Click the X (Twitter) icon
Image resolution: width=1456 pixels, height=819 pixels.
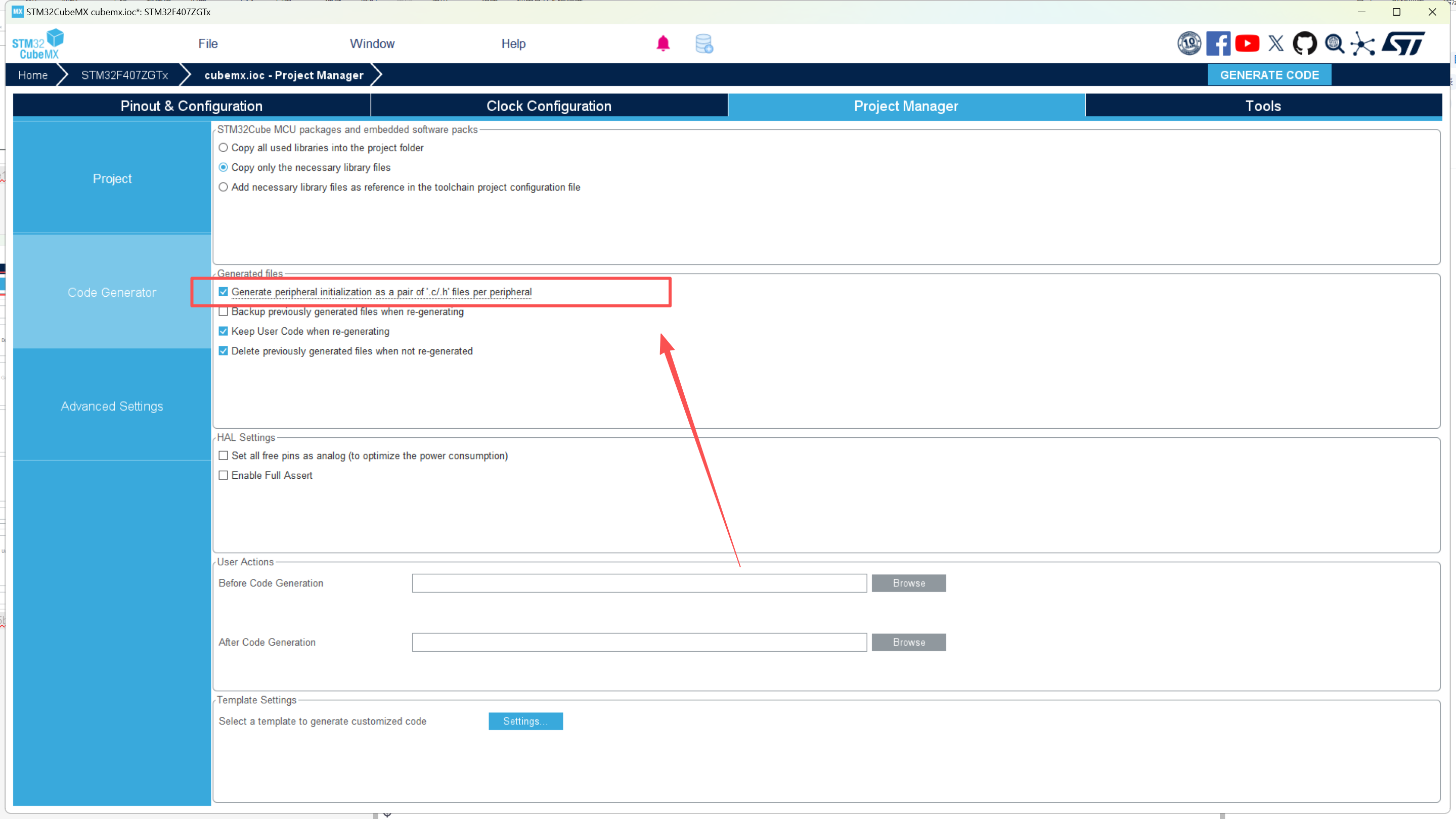[1275, 43]
